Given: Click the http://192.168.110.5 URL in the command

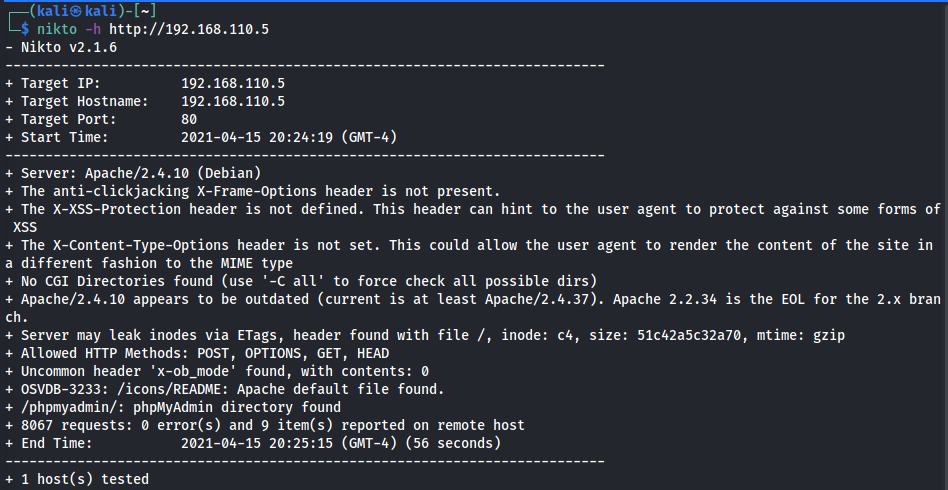Looking at the screenshot, I should point(189,29).
